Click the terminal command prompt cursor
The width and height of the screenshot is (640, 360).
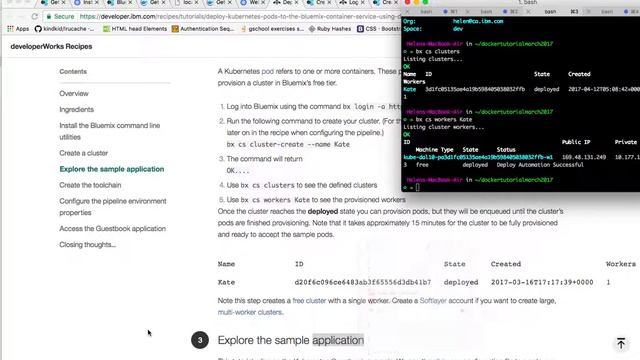point(418,187)
